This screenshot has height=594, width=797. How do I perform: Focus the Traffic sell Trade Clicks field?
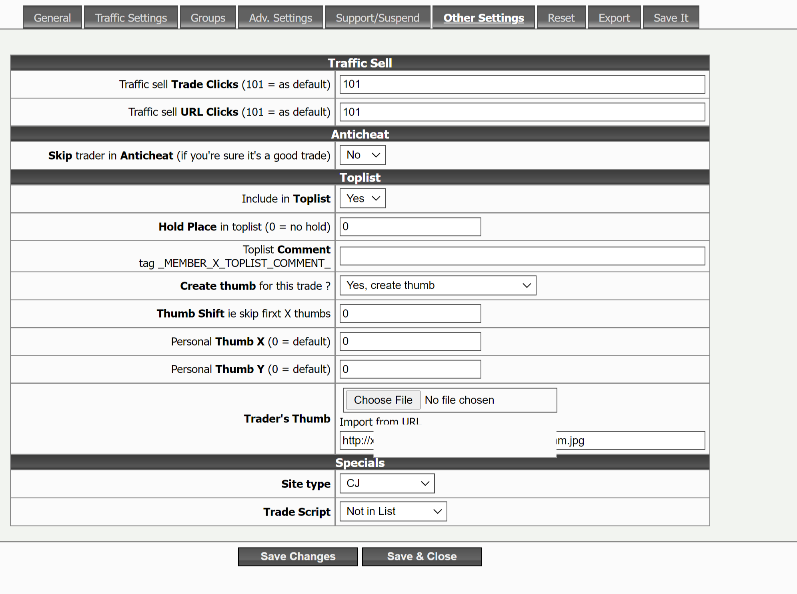tap(522, 84)
